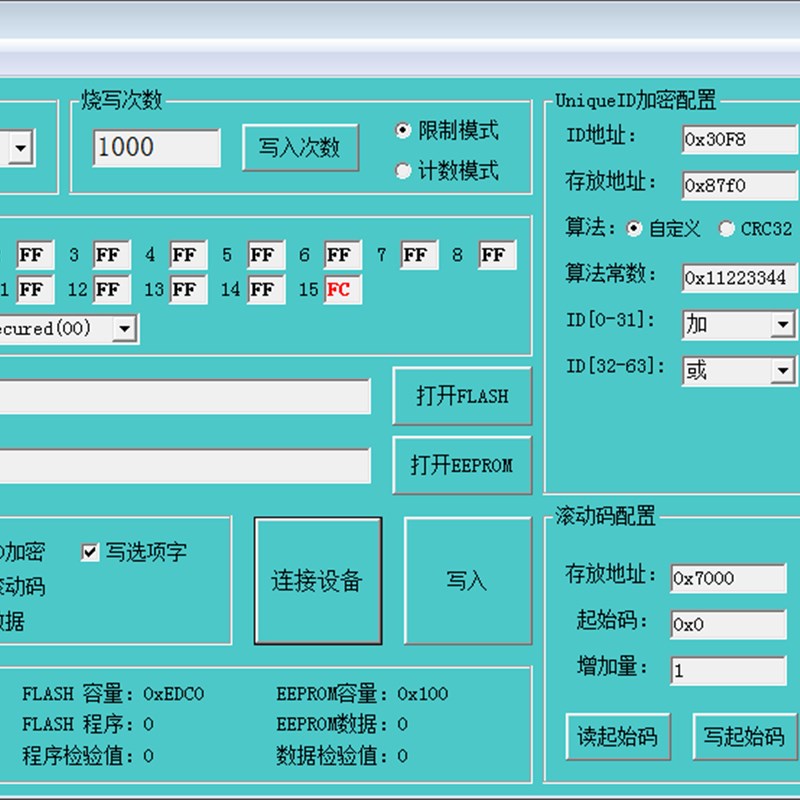Select option byte 4 FF field

pyautogui.click(x=188, y=255)
